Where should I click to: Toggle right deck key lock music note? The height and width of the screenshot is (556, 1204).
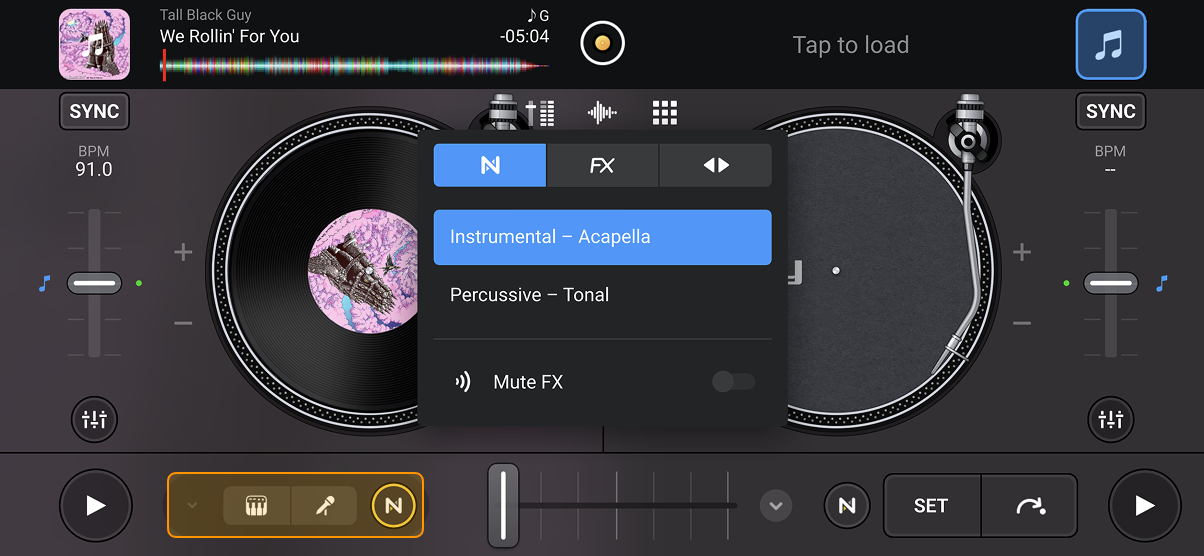[x=1161, y=284]
